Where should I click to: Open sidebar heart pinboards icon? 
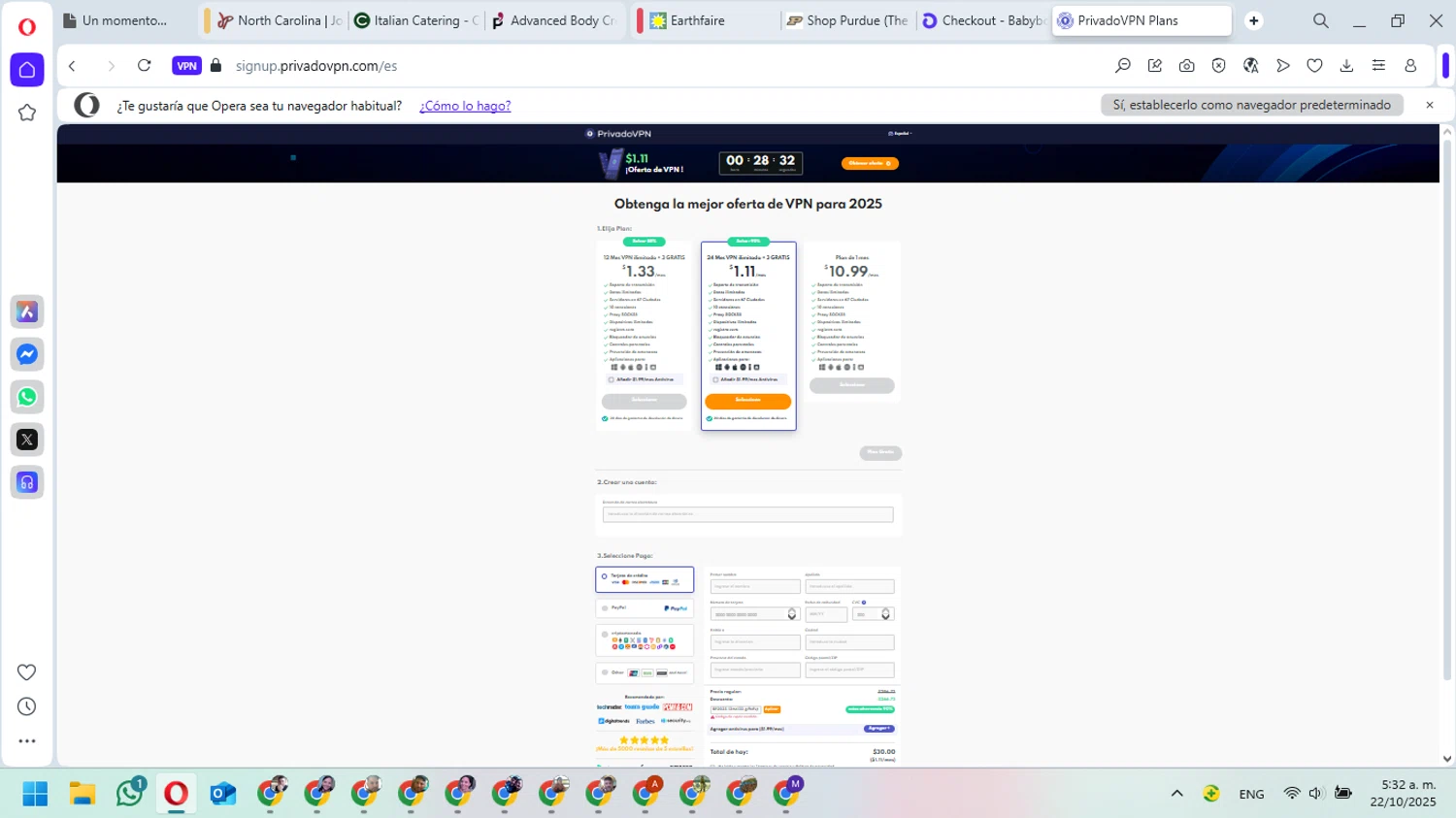coord(27,672)
